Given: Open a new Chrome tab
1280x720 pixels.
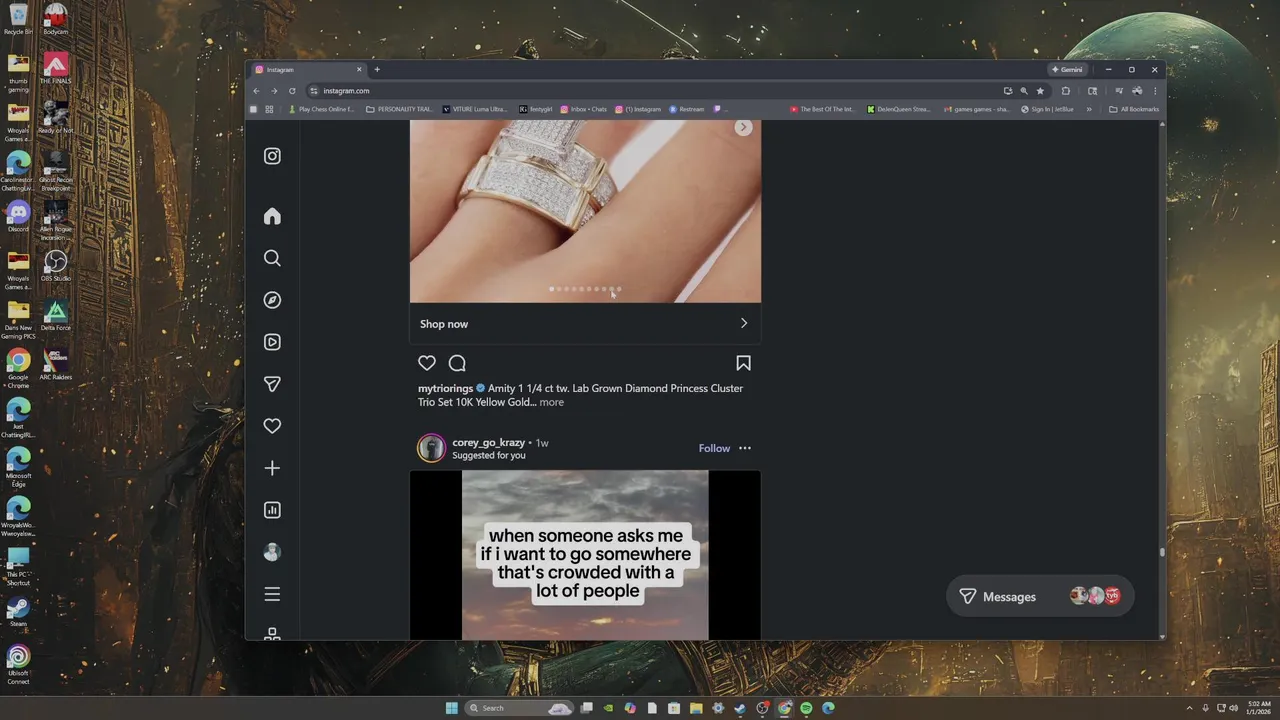Looking at the screenshot, I should pyautogui.click(x=377, y=70).
